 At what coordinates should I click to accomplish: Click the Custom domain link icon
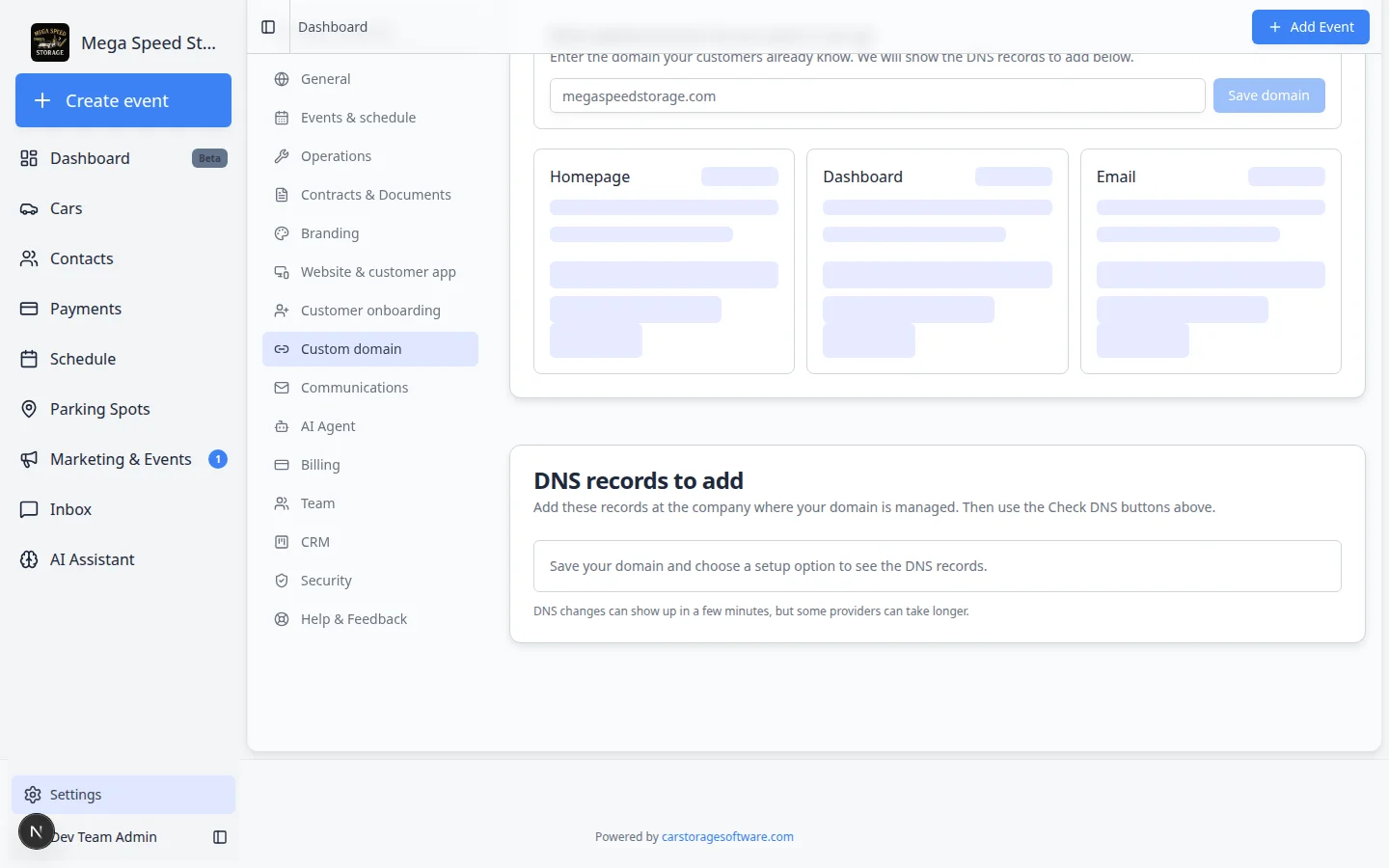coord(282,349)
